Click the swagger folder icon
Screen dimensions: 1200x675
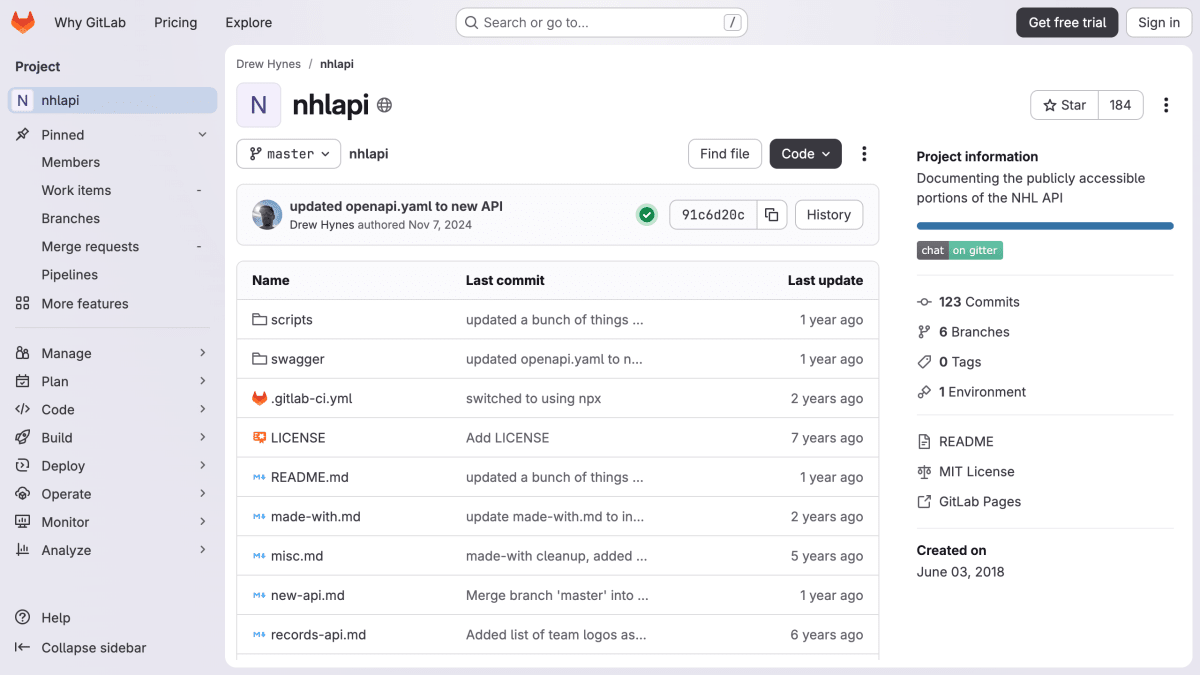(x=259, y=359)
